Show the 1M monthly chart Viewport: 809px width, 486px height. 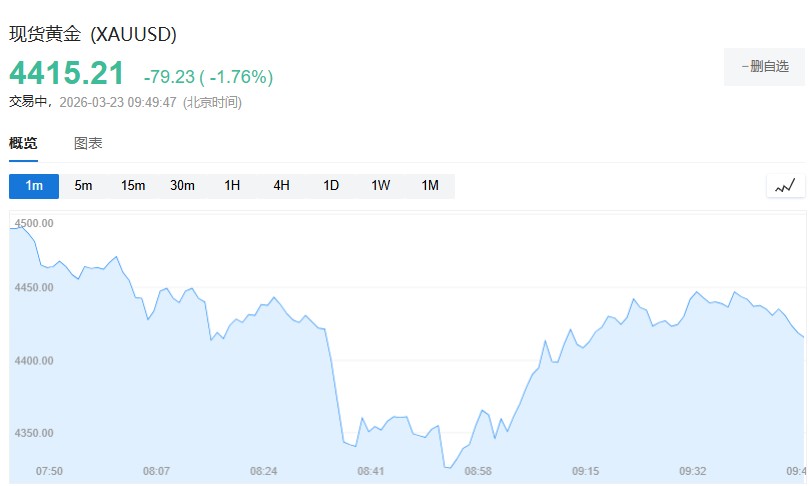(x=430, y=186)
